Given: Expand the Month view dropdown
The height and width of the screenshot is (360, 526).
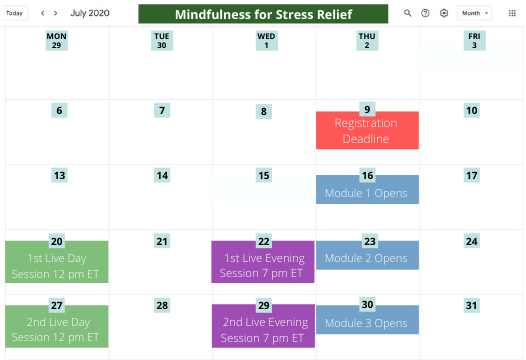Looking at the screenshot, I should (474, 13).
